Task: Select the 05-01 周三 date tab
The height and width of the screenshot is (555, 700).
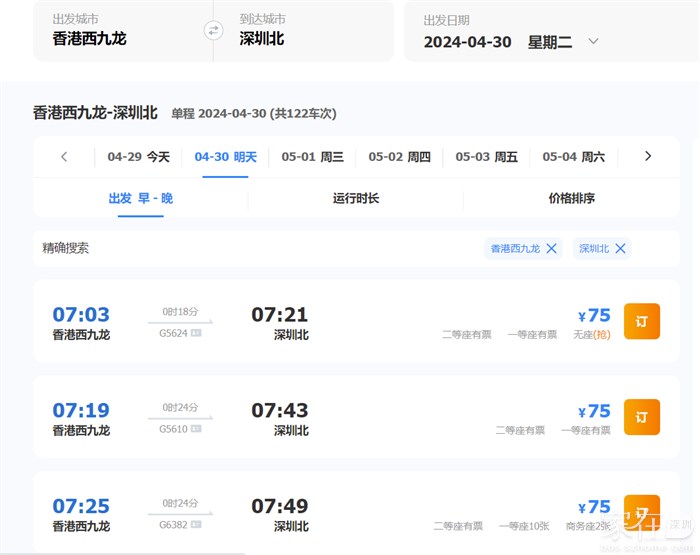Action: pos(312,157)
